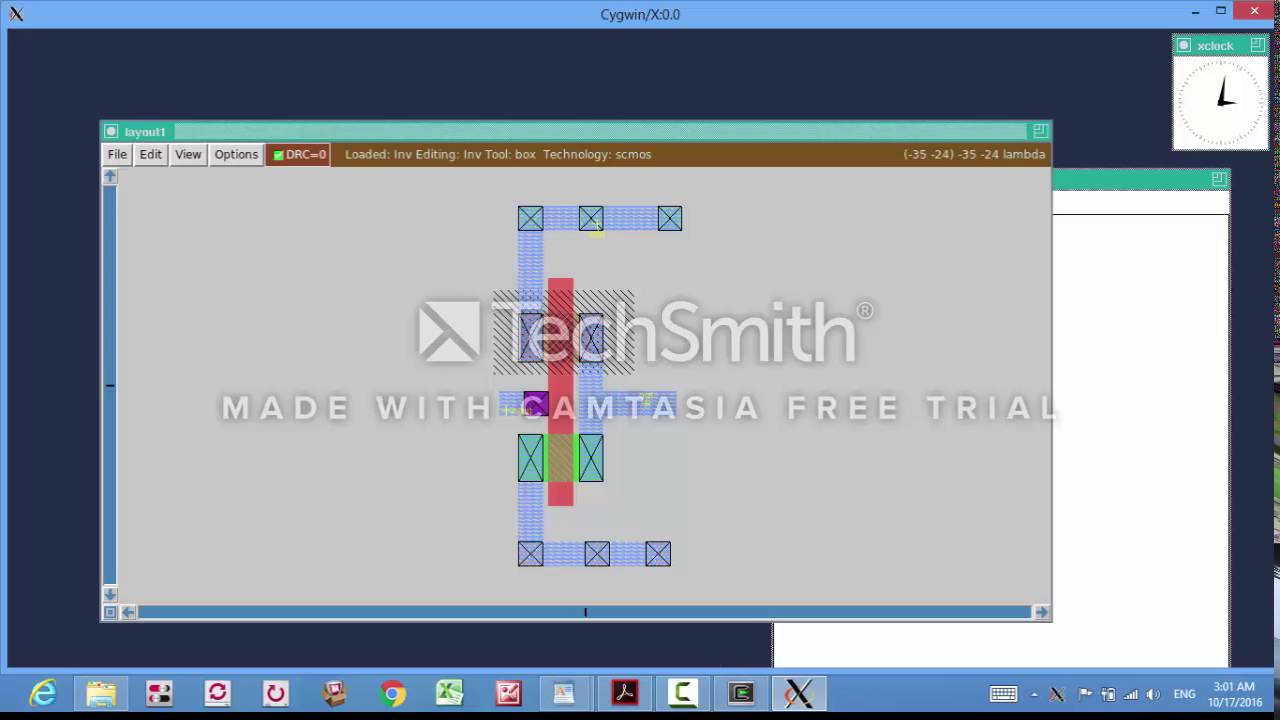Open the File menu in layout1
Screen dimensions: 1280x720
tap(117, 154)
